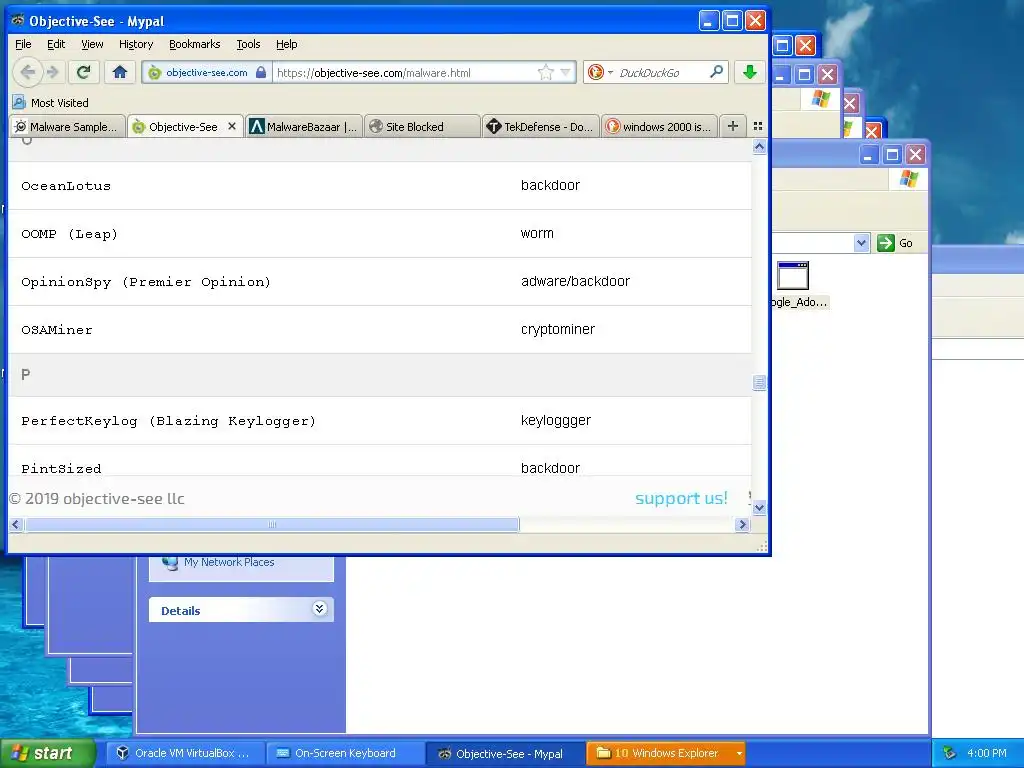Switch to On-Screen Keyboard taskbar item
The image size is (1024, 768).
345,753
